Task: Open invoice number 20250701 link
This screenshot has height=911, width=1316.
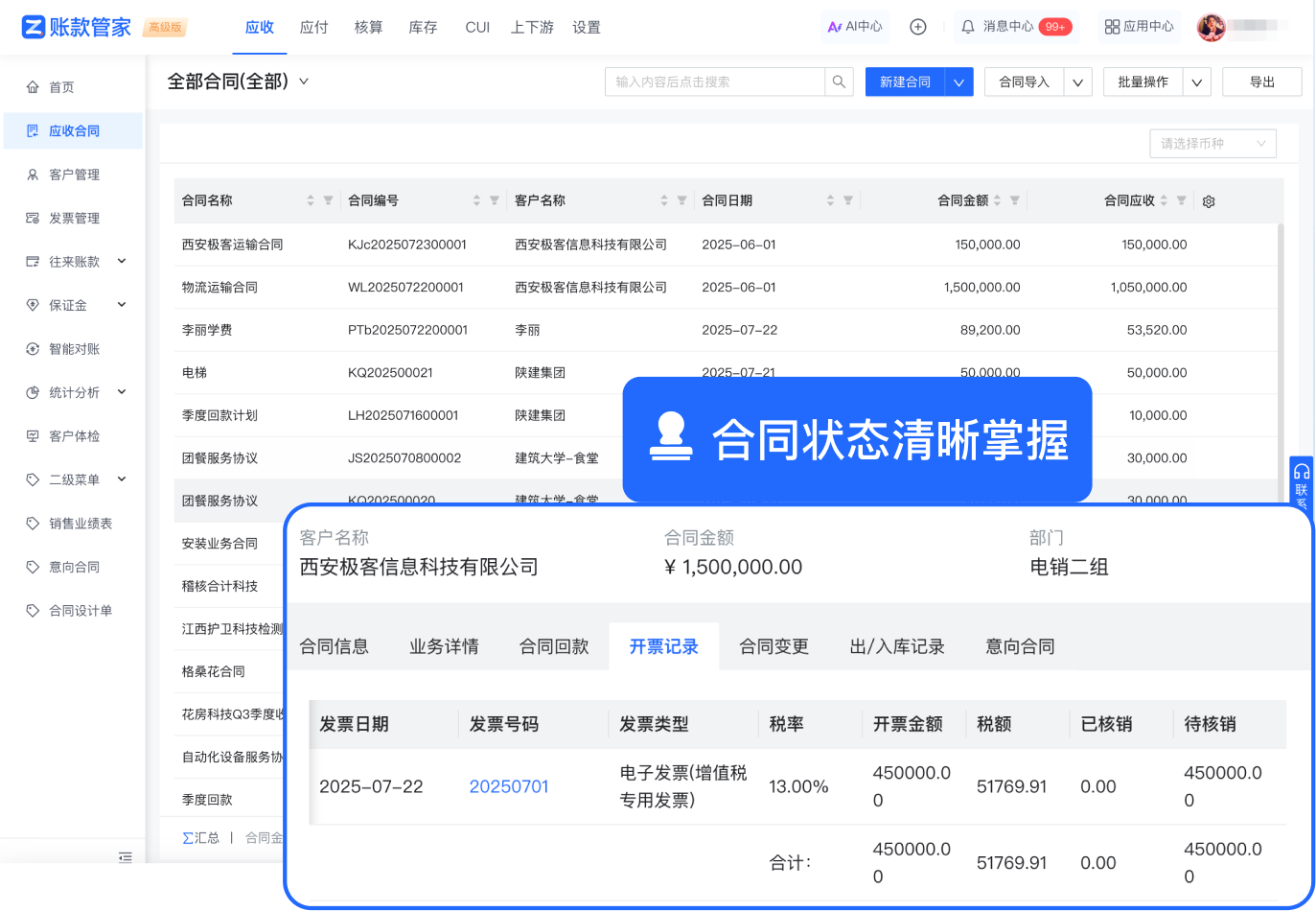Action: (509, 786)
